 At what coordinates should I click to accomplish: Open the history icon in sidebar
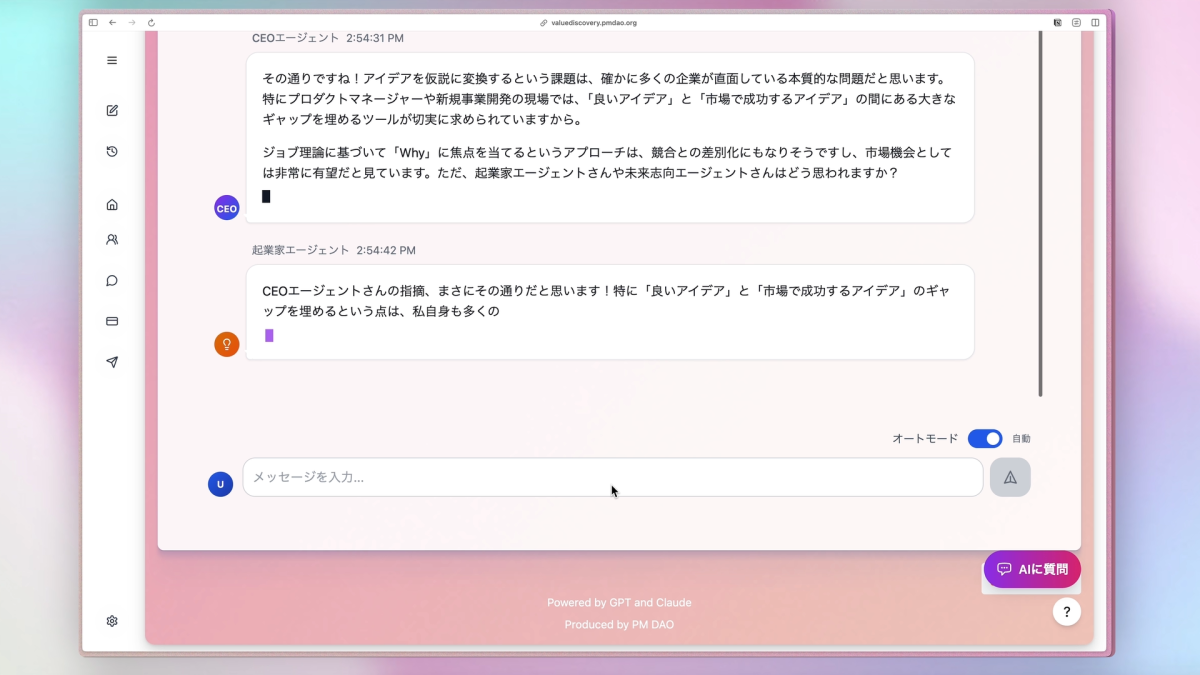tap(112, 152)
